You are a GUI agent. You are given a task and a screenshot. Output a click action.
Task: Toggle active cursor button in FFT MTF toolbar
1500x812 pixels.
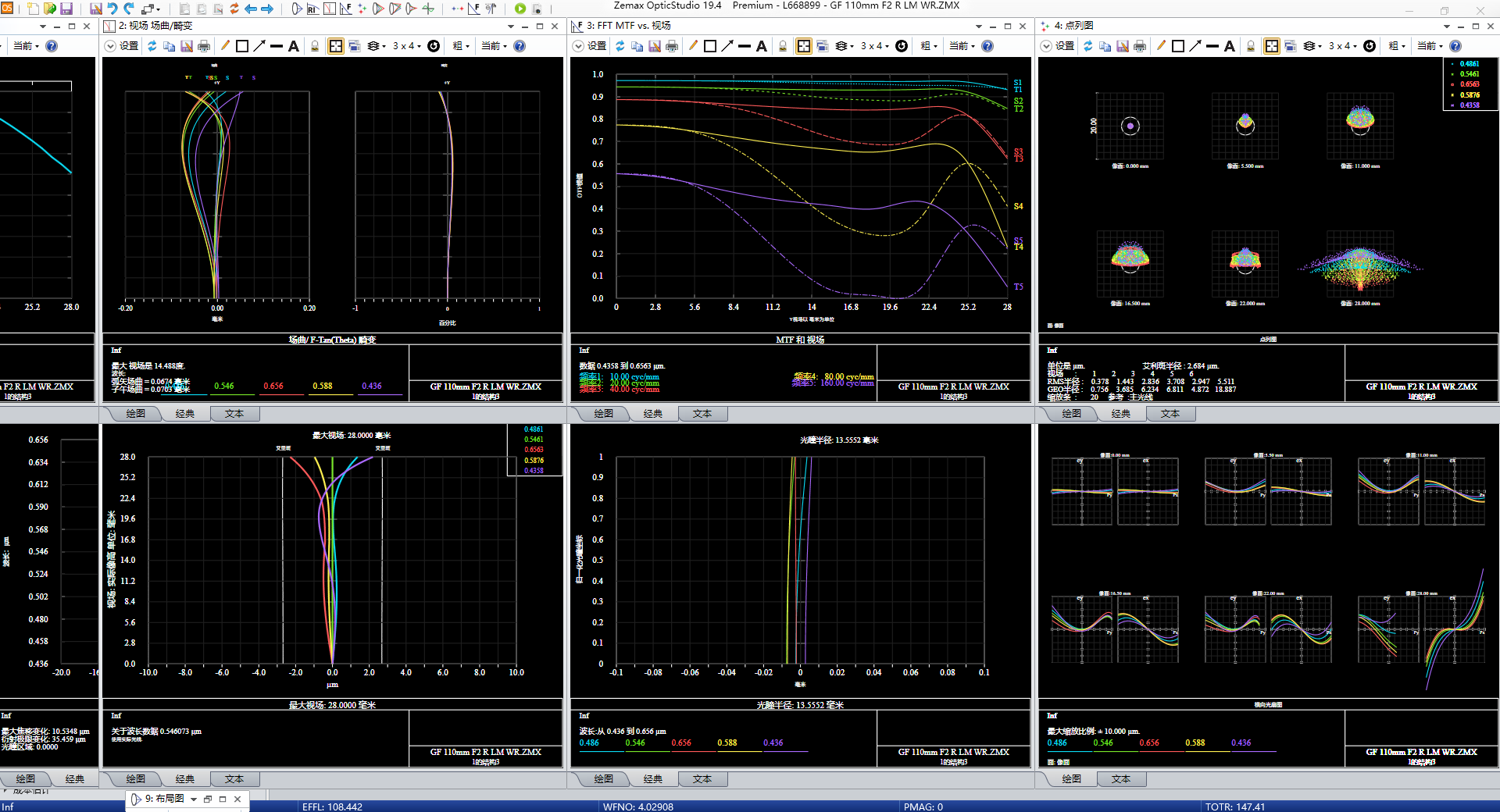click(x=803, y=46)
